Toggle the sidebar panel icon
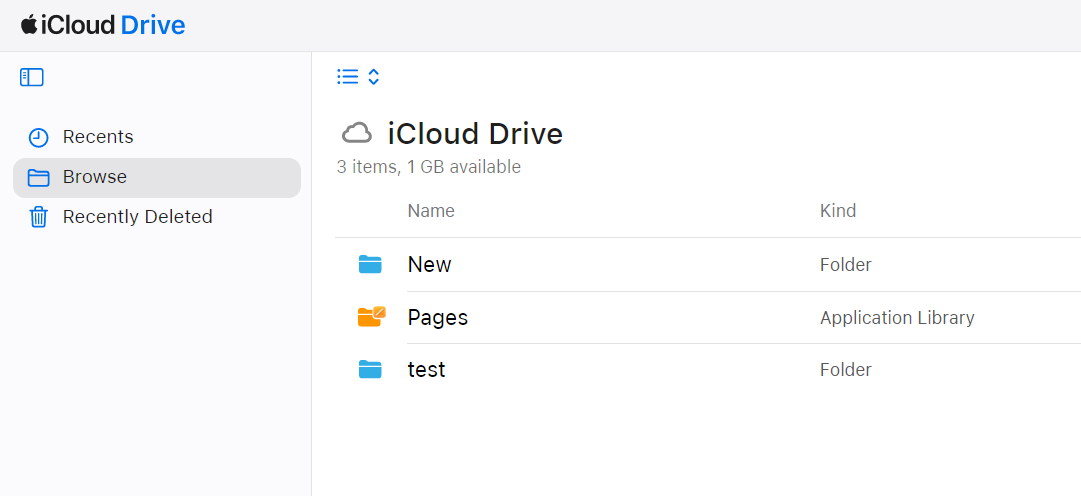The image size is (1081, 496). click(31, 77)
